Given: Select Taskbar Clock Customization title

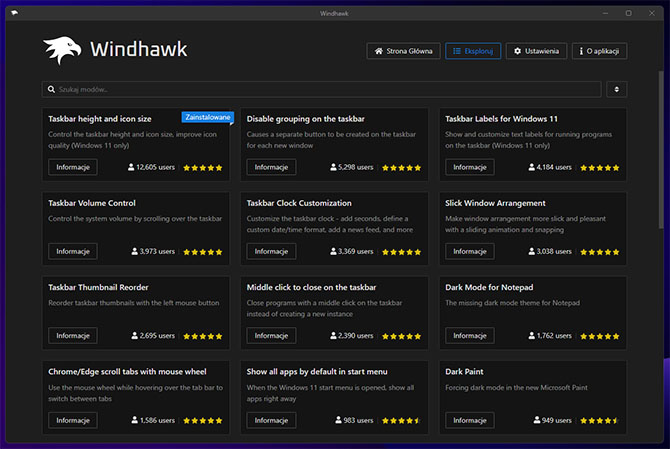Looking at the screenshot, I should [299, 203].
